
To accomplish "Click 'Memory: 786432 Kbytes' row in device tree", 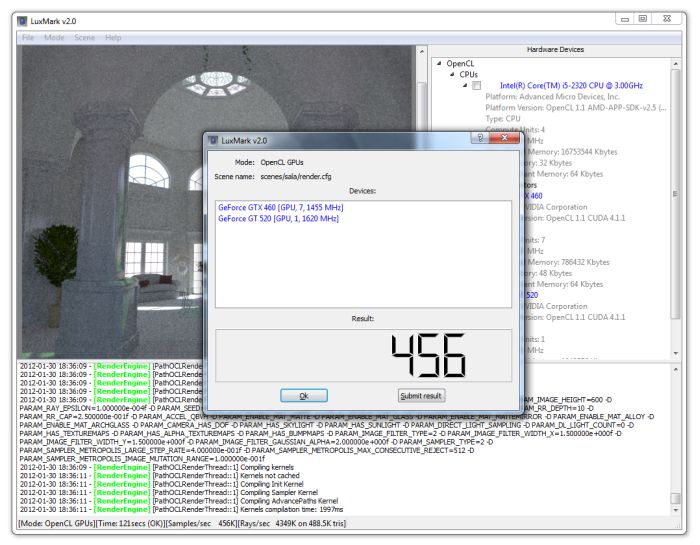I will pyautogui.click(x=568, y=262).
